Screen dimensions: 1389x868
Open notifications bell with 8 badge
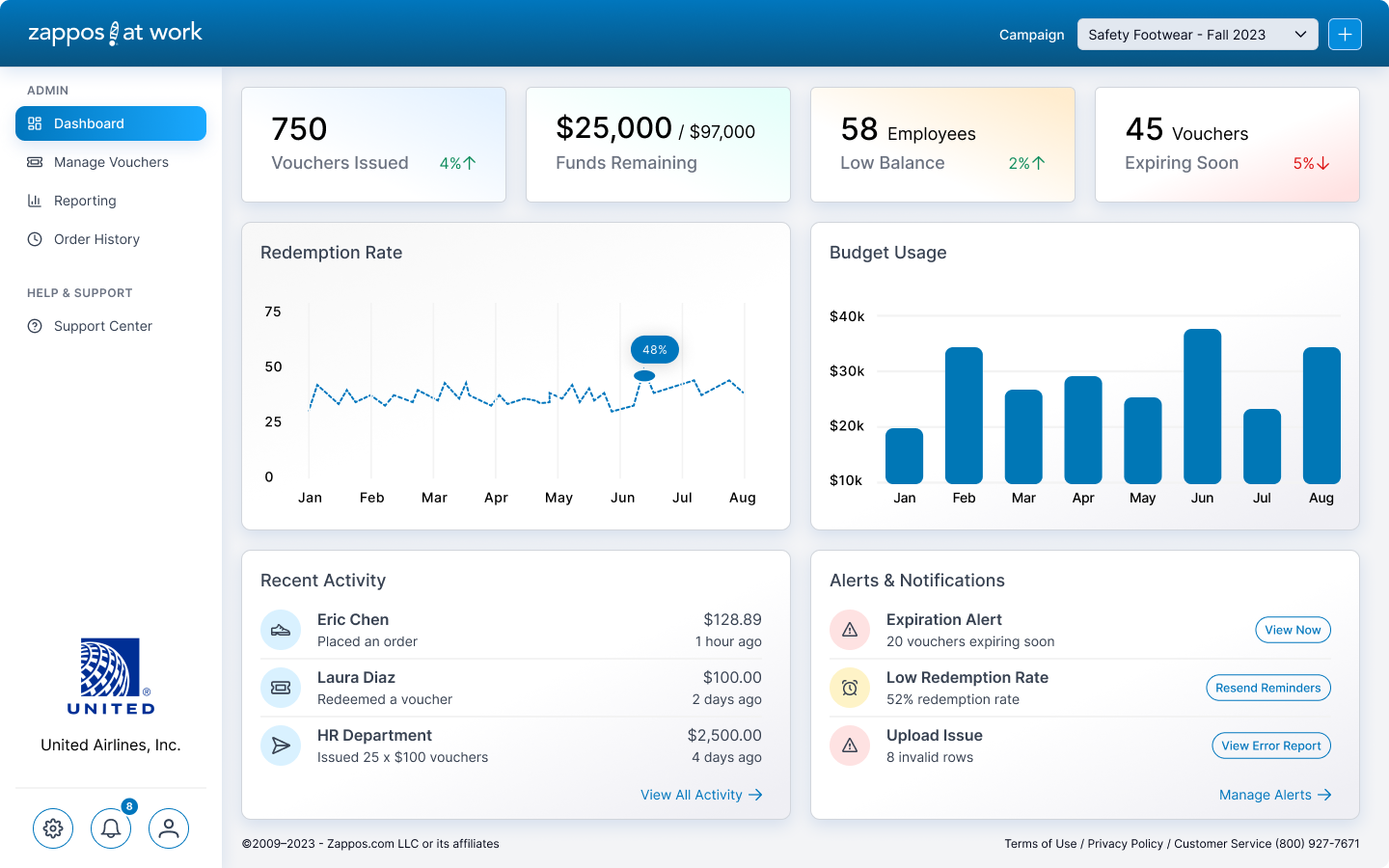(x=111, y=828)
